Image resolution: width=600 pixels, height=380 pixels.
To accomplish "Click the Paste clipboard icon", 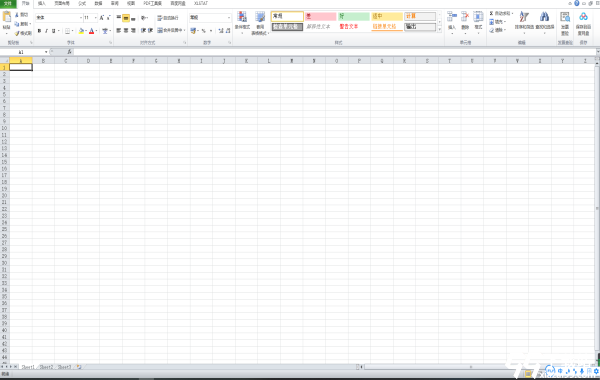I will (x=7, y=17).
